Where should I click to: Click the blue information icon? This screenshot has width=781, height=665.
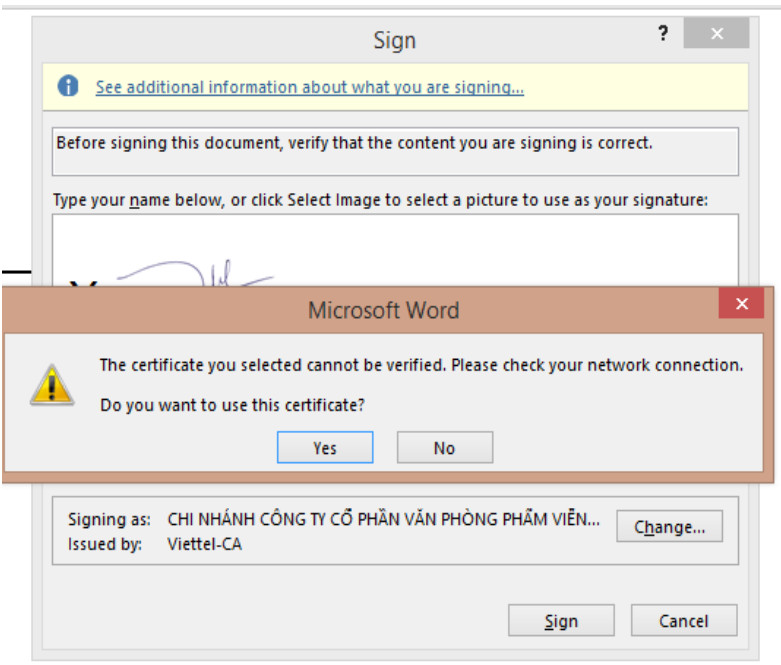coord(68,86)
